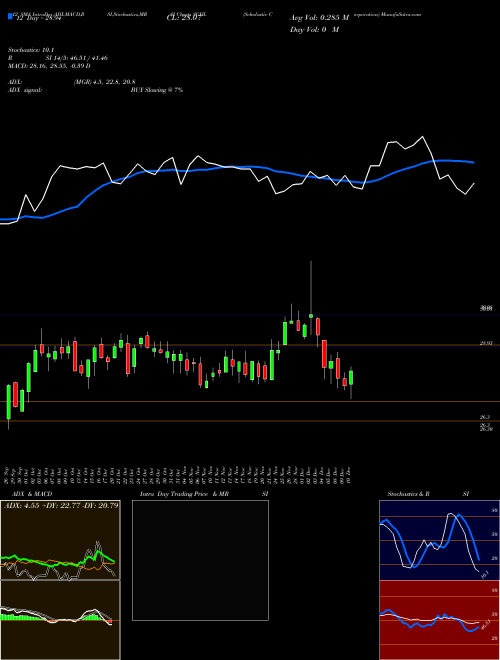This screenshot has height=660, width=500.
Task: Click the 'Intra Day Trading Price & MR' title
Action: [184, 494]
